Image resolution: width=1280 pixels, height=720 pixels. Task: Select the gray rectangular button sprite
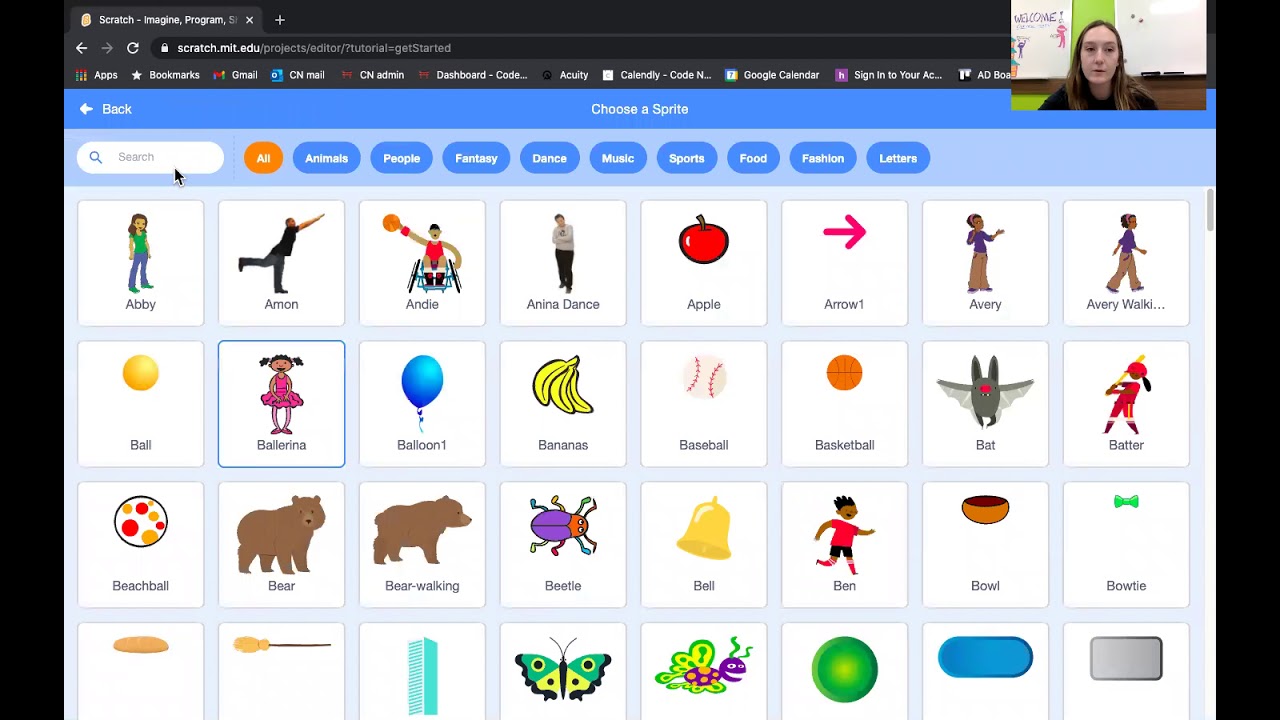coord(1126,671)
